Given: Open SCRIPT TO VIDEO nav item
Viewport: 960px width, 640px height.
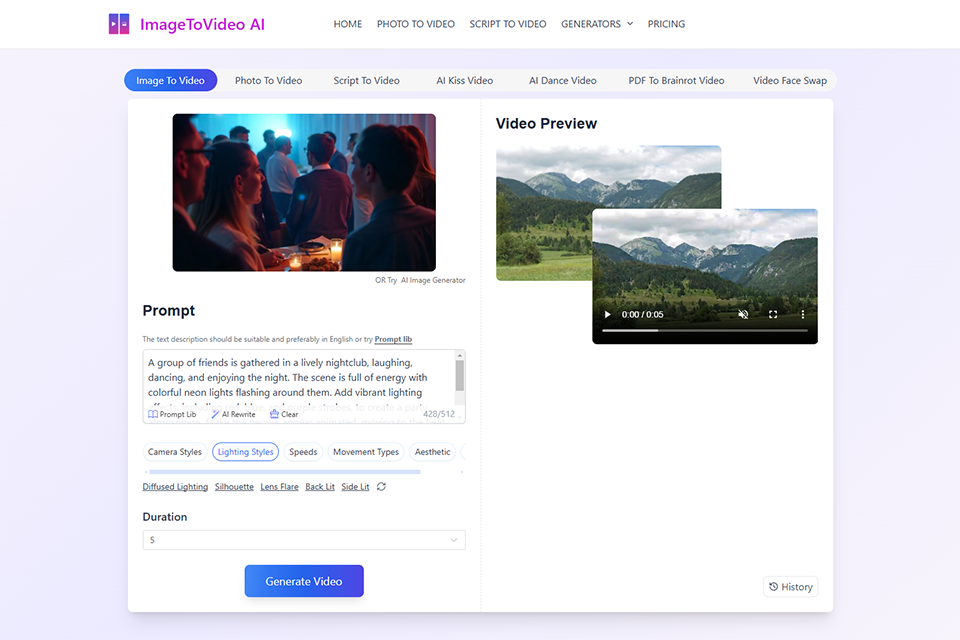Looking at the screenshot, I should point(508,24).
